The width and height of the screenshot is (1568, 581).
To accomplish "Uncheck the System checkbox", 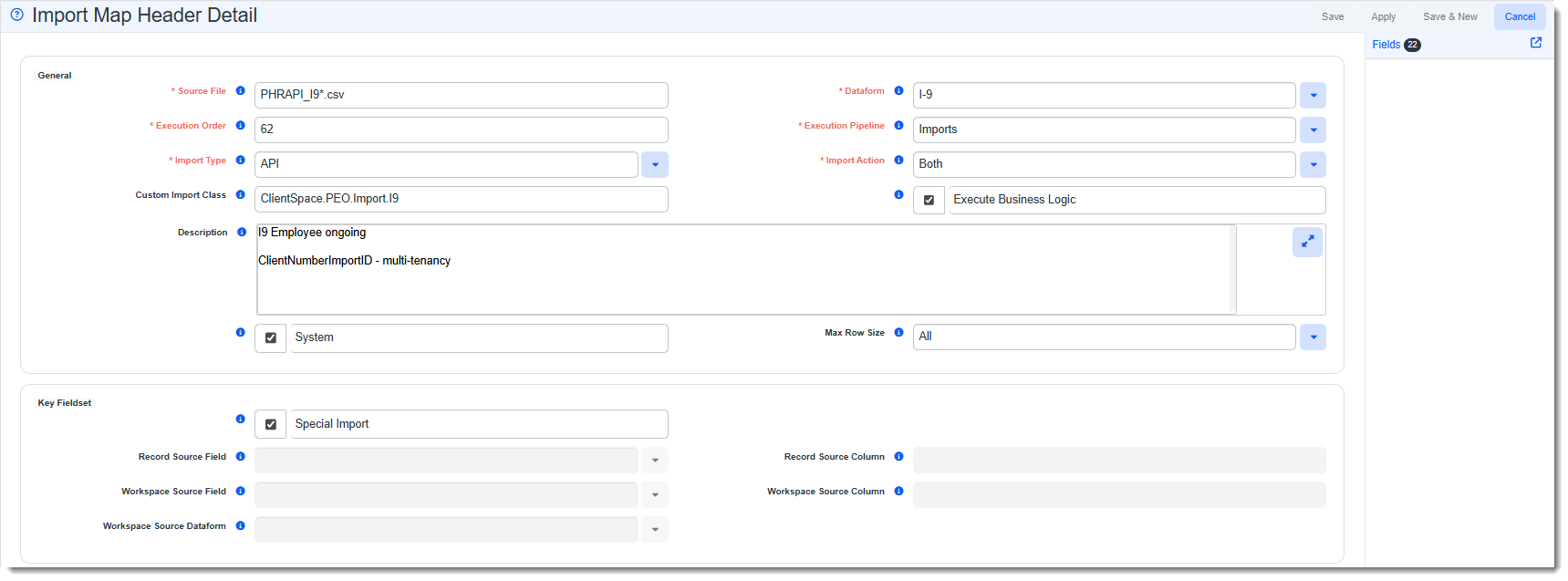I will click(270, 337).
